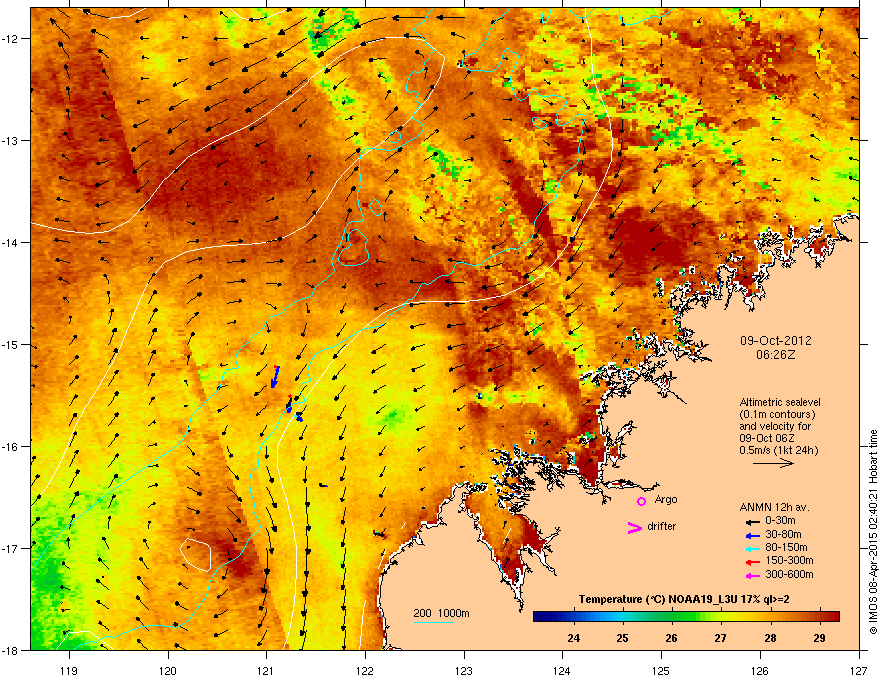Click the colorbar value 28
Viewport: 880px width, 680px height.
coord(770,638)
